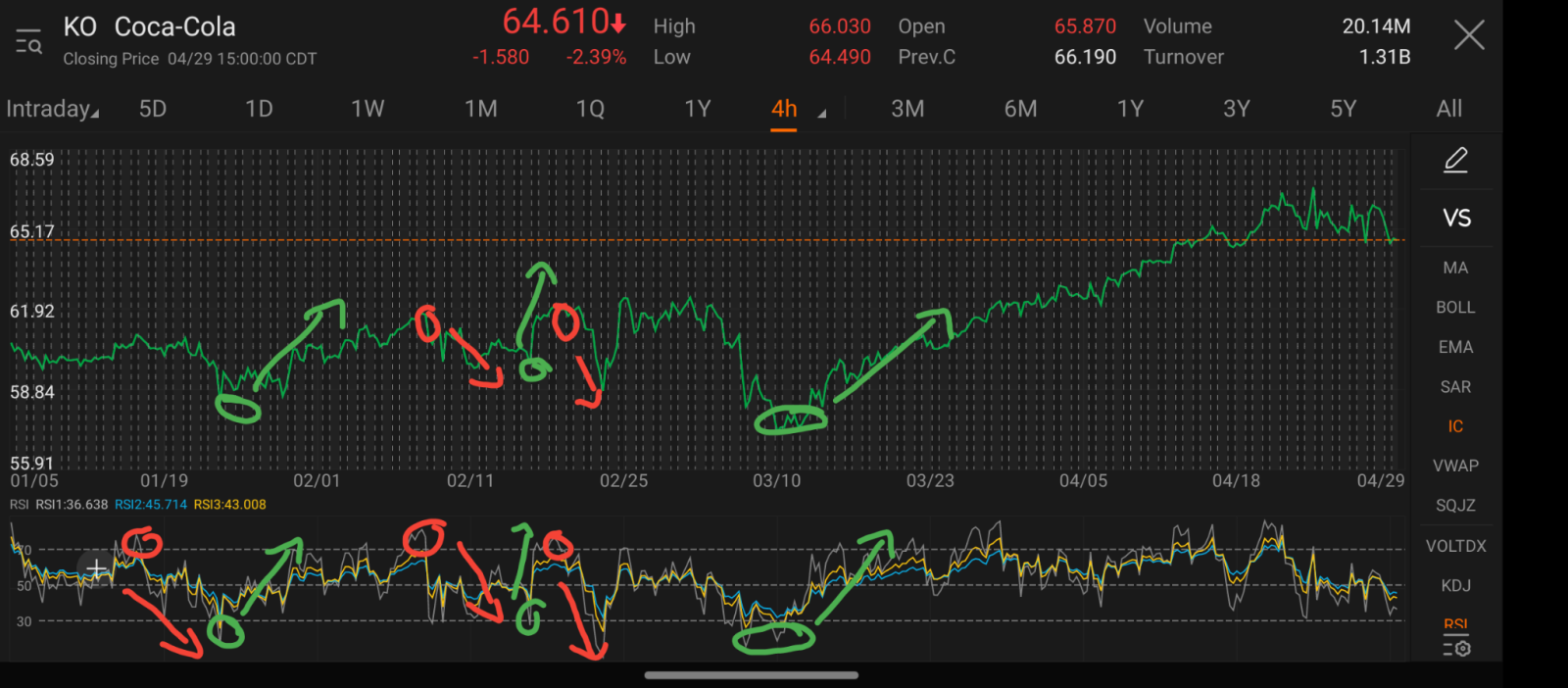Close the KO chart view
Image resolution: width=1568 pixels, height=688 pixels.
1469,36
